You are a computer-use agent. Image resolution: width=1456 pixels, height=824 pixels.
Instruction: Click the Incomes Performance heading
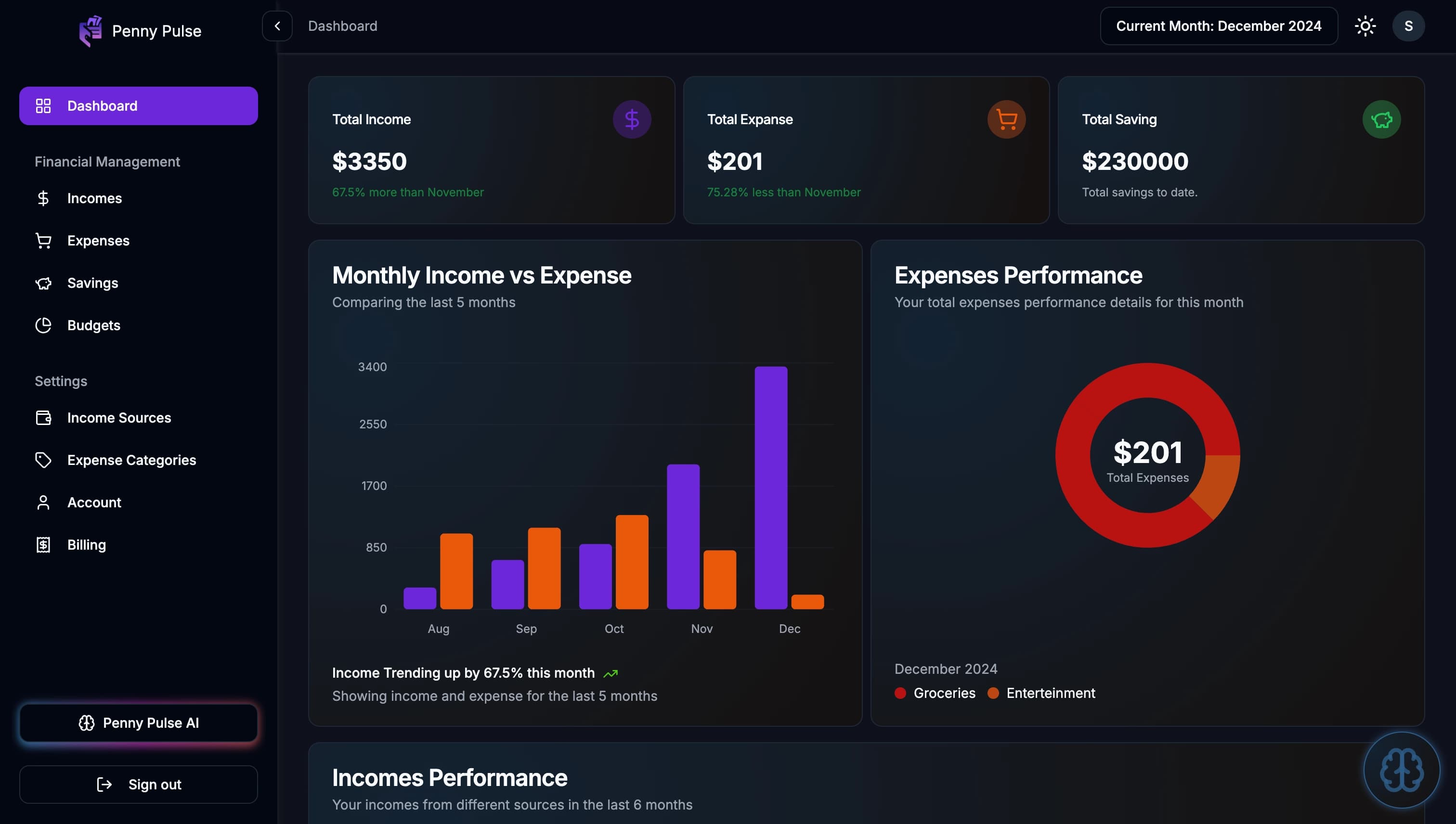[x=450, y=778]
